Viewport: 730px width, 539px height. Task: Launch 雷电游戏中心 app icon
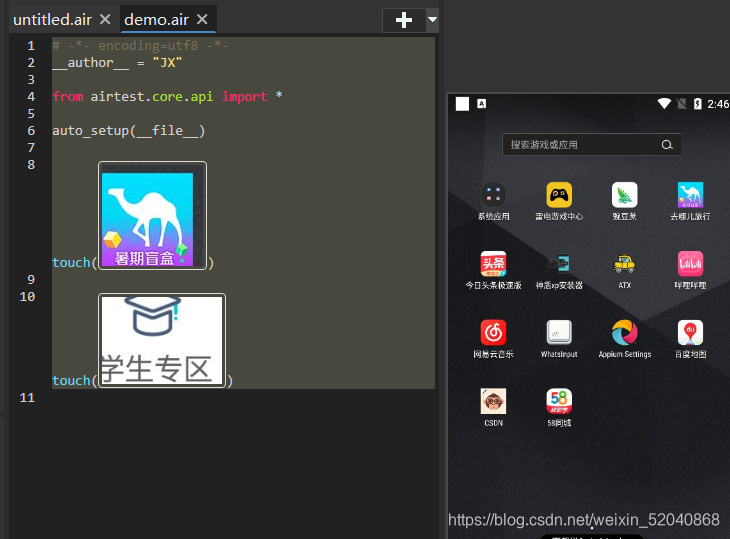coord(559,195)
